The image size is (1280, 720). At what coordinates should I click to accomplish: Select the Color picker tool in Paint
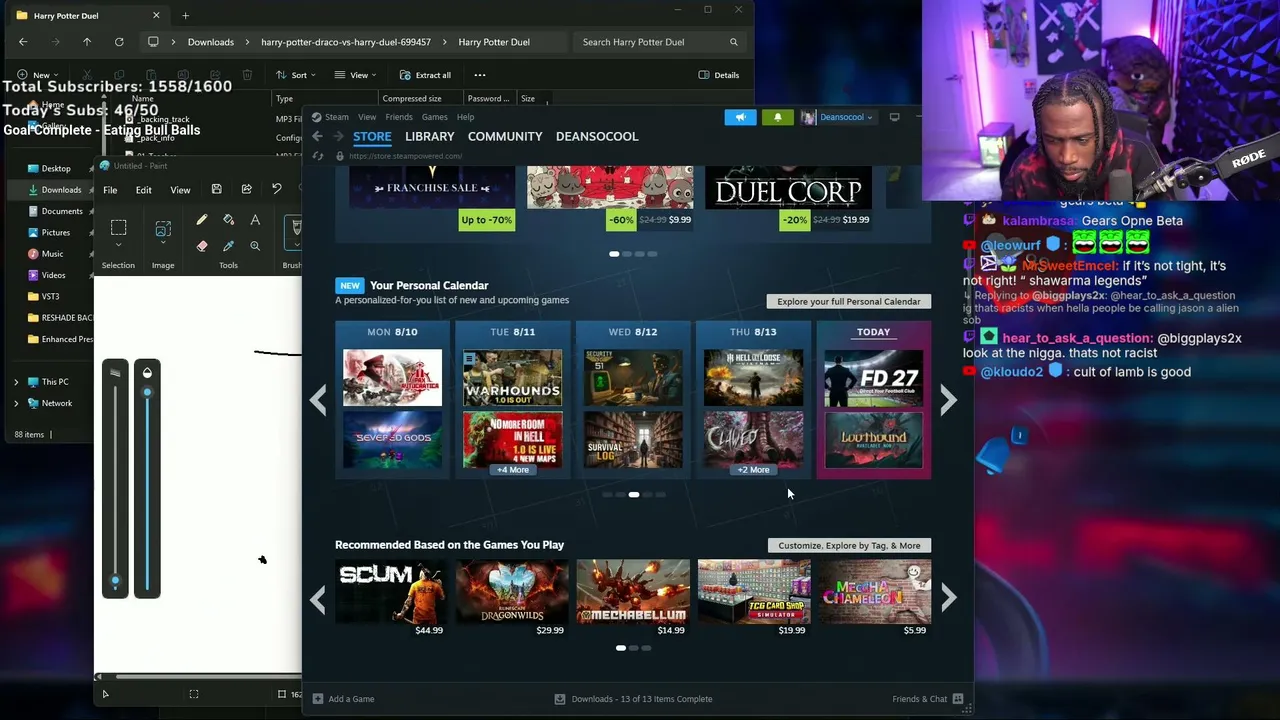(229, 246)
